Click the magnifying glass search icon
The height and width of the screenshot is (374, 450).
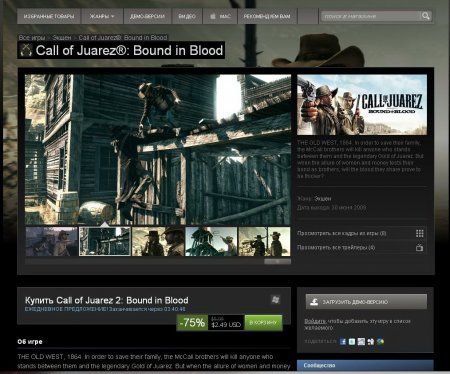[x=425, y=16]
